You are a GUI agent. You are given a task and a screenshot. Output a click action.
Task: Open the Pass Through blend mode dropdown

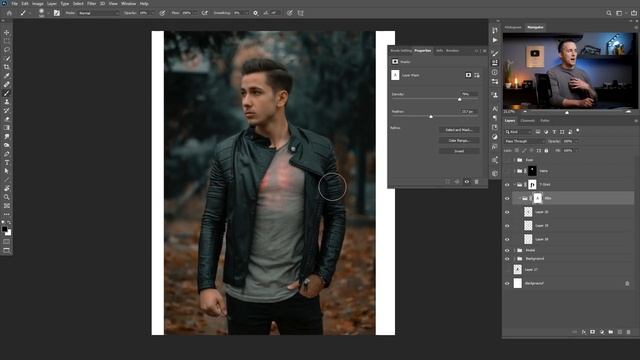coord(524,141)
